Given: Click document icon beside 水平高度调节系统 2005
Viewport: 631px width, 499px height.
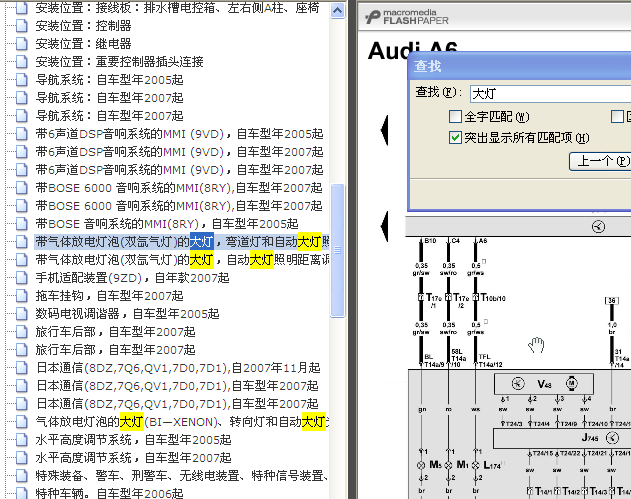Looking at the screenshot, I should coord(21,440).
